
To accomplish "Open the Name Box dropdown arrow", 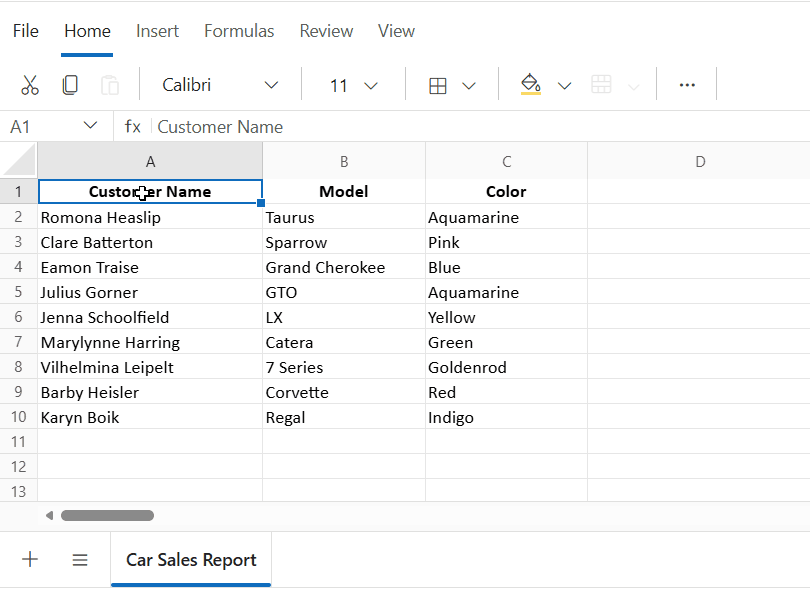I will [91, 126].
